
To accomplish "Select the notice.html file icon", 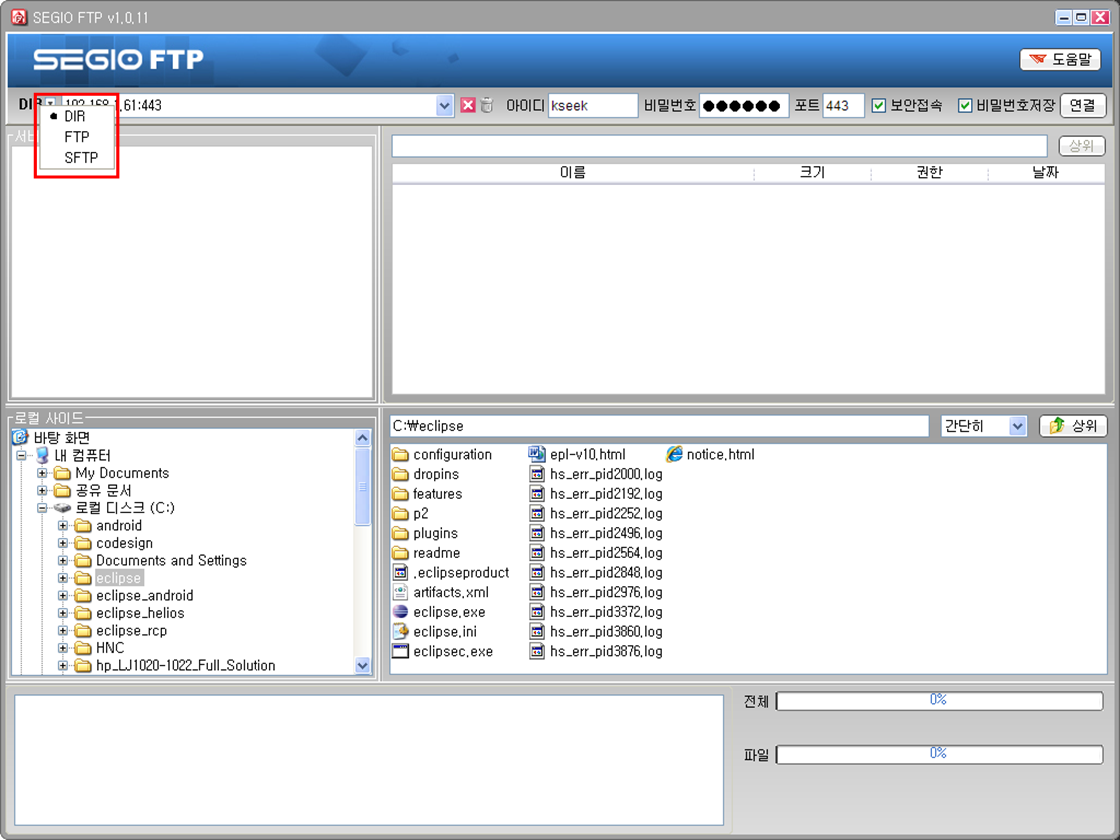I will (675, 454).
